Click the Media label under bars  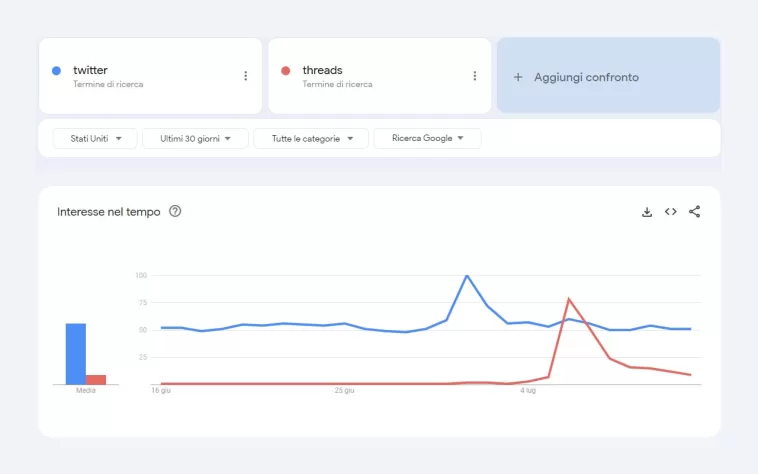pyautogui.click(x=86, y=390)
